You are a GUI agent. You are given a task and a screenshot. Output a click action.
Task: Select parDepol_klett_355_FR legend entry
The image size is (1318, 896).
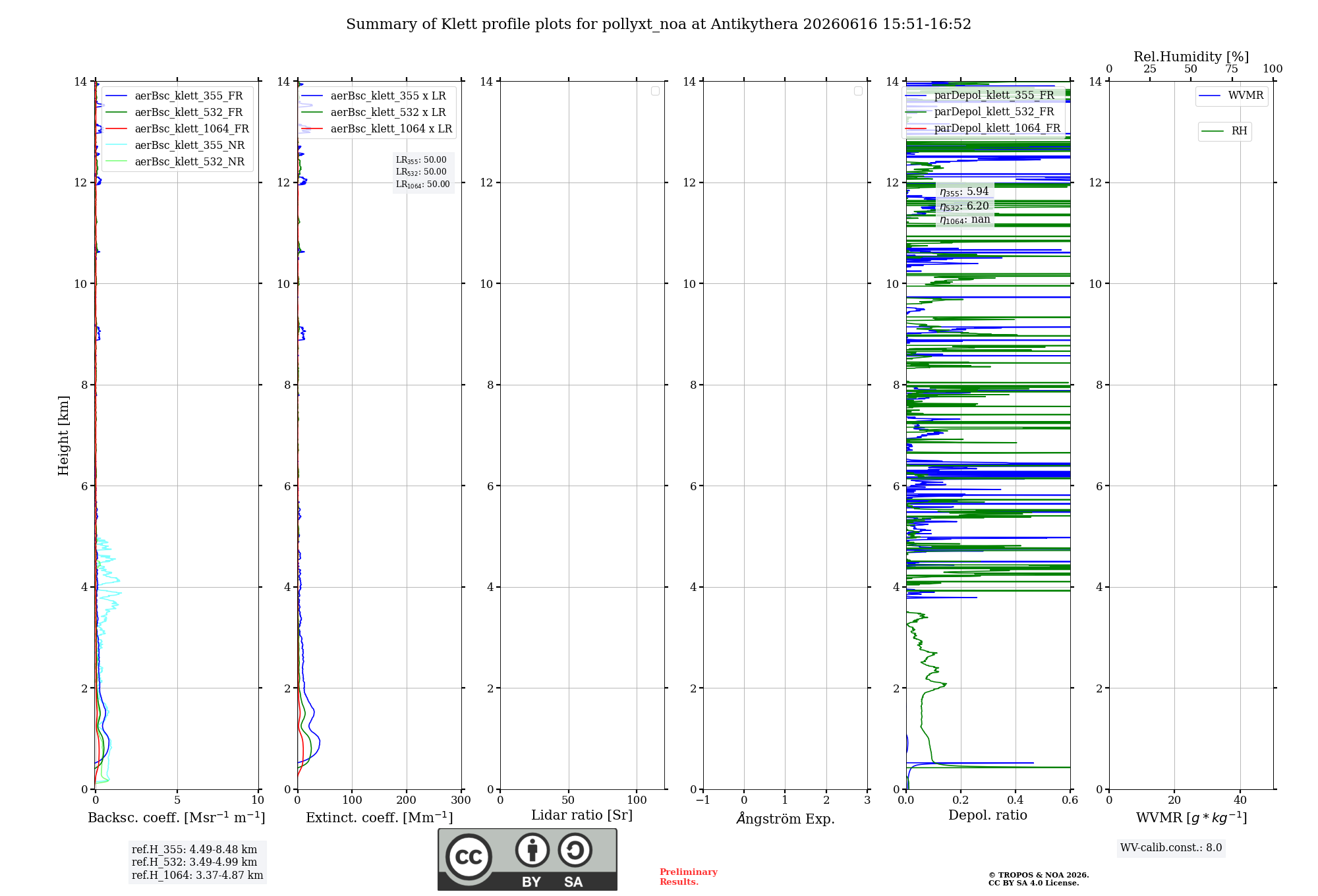coord(981,95)
